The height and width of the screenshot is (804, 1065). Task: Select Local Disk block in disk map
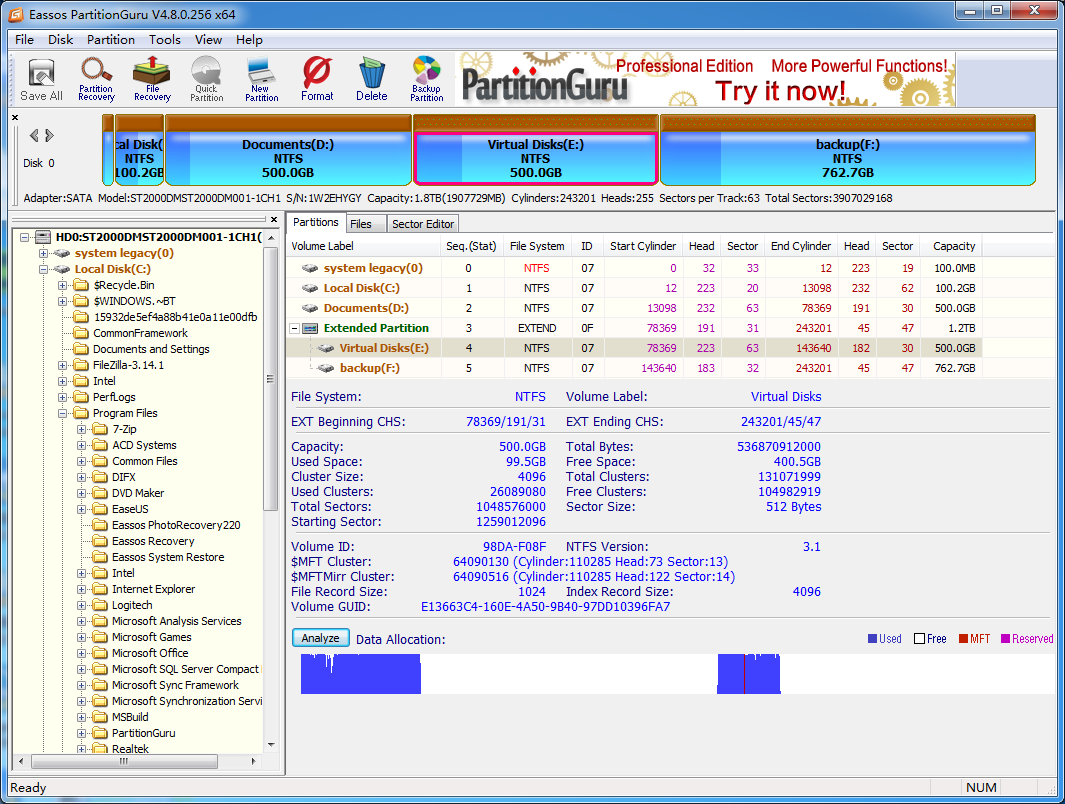(139, 150)
